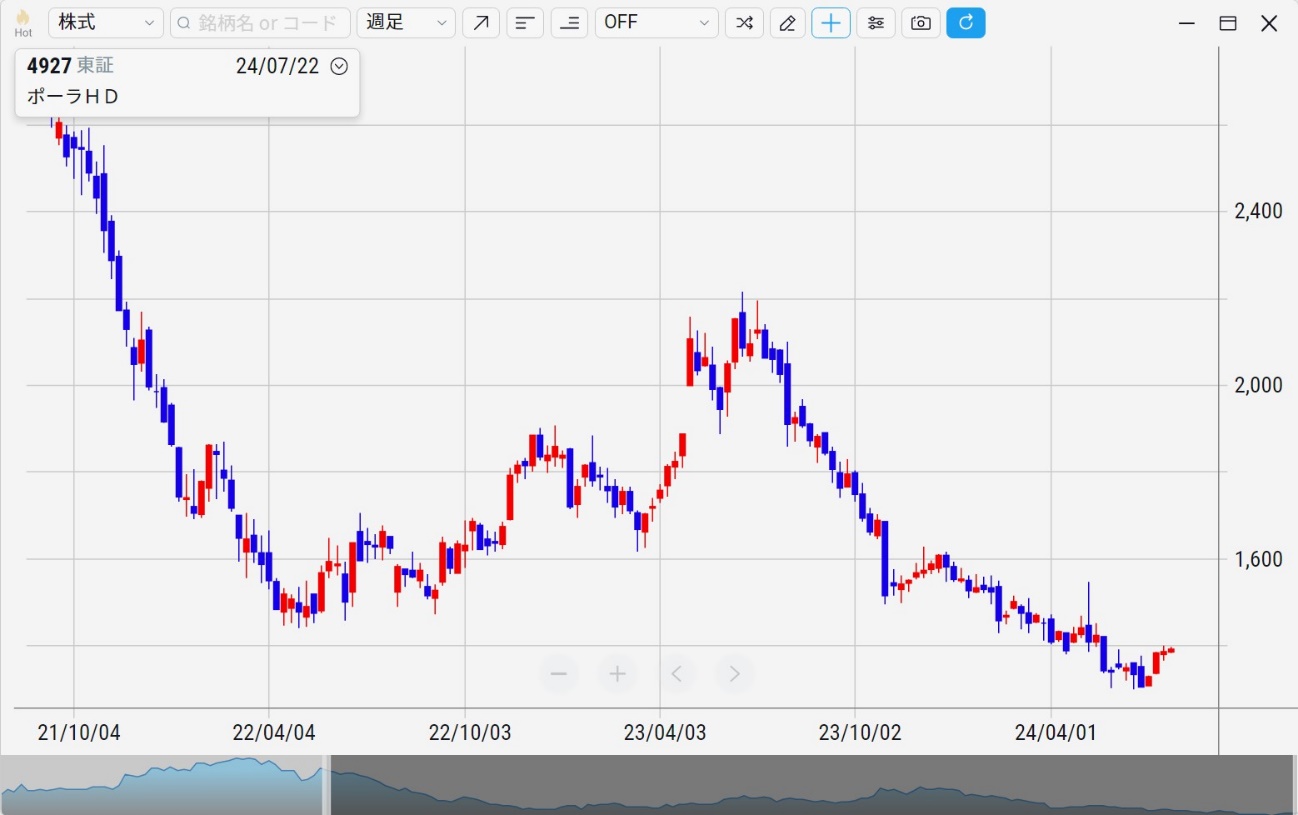Click the left-aligned lines icon
This screenshot has width=1298, height=815.
(x=525, y=23)
